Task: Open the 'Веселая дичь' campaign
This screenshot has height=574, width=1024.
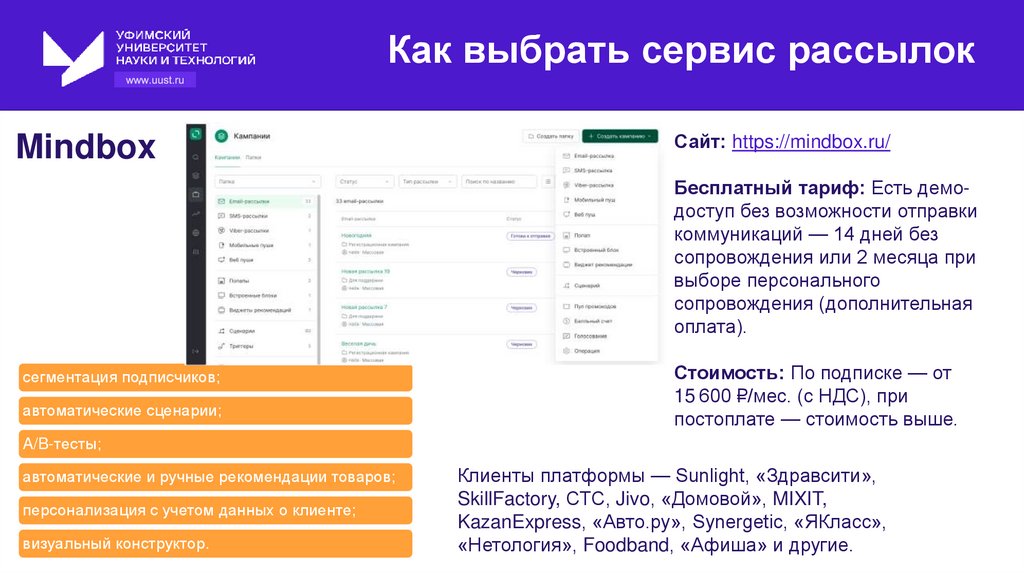Action: coord(359,343)
